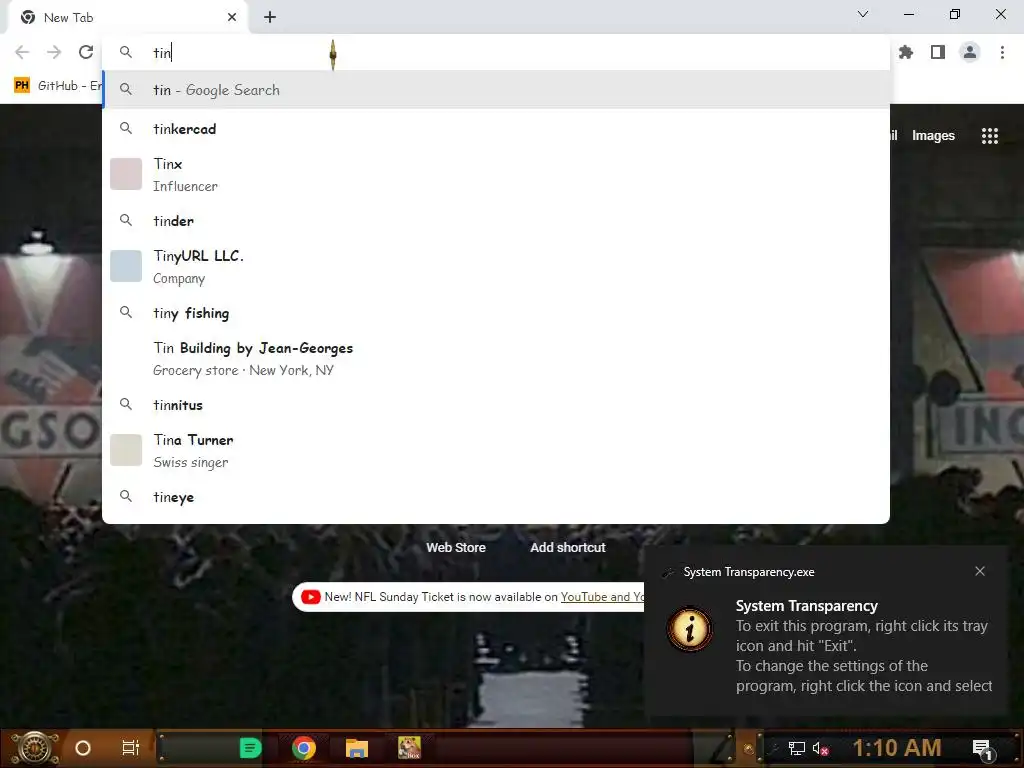
Task: Choose the 'tiny fishing' suggestion
Action: pyautogui.click(x=496, y=313)
